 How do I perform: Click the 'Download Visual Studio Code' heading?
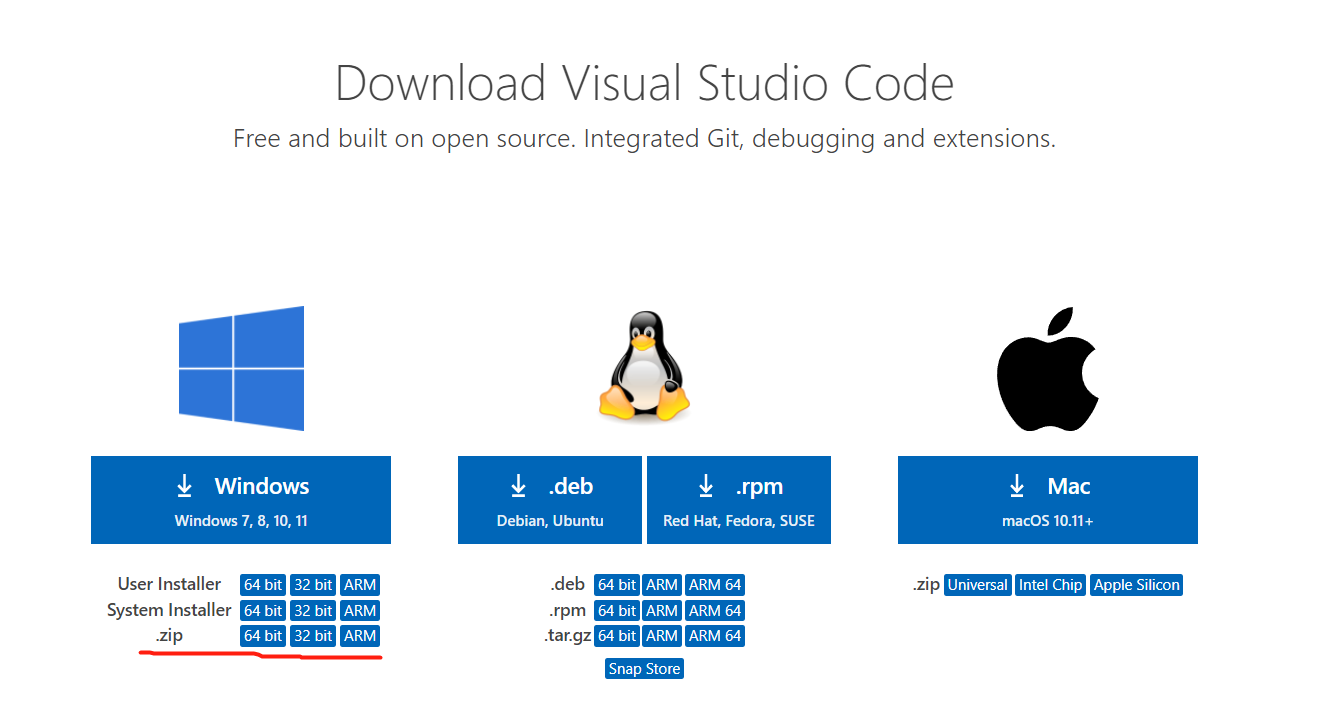coord(644,83)
